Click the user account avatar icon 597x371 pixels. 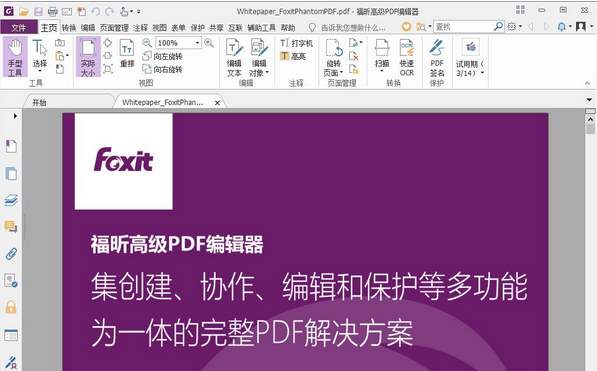581,26
